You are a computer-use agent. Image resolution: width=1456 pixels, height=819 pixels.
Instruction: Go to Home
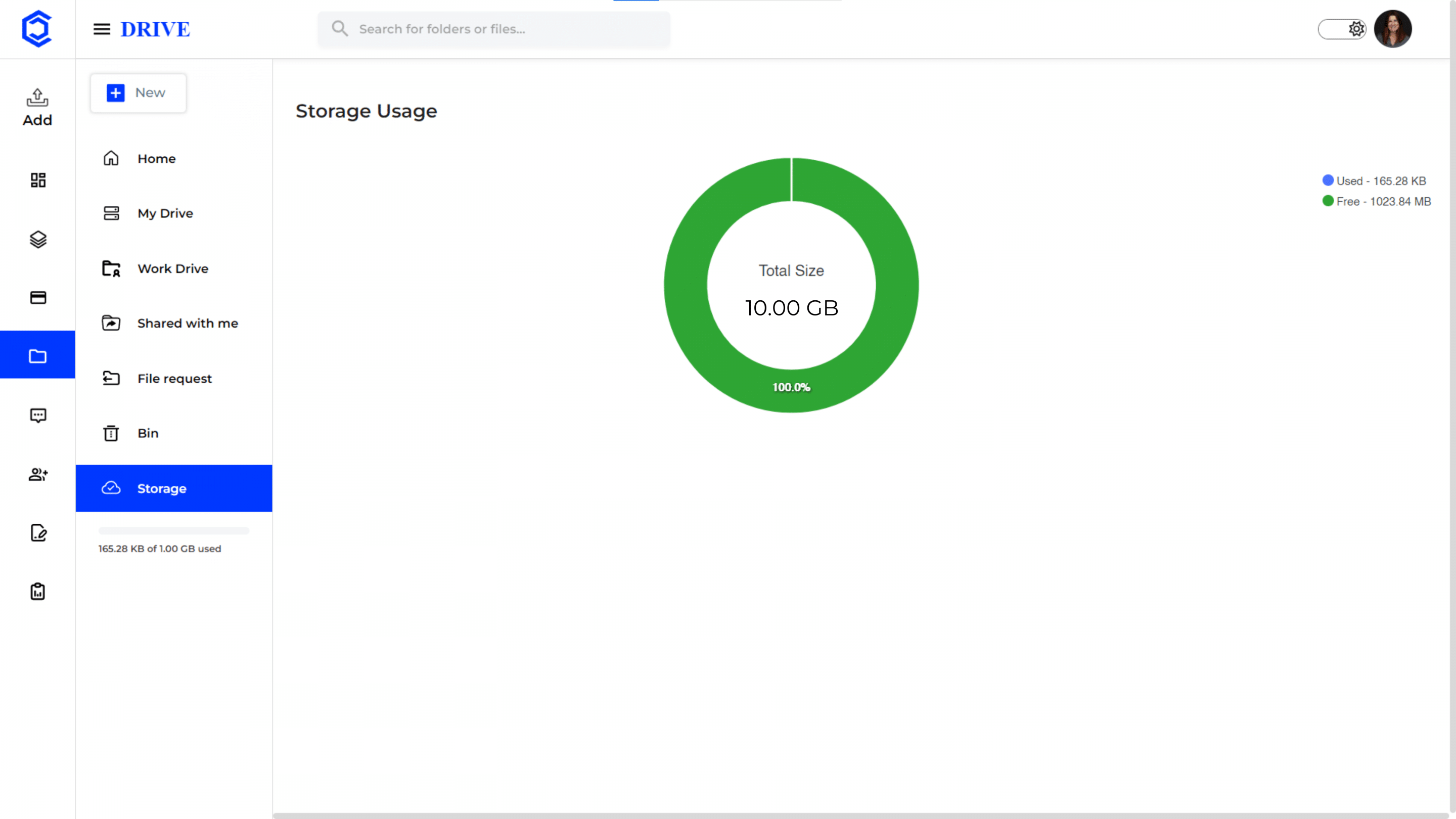[174, 158]
